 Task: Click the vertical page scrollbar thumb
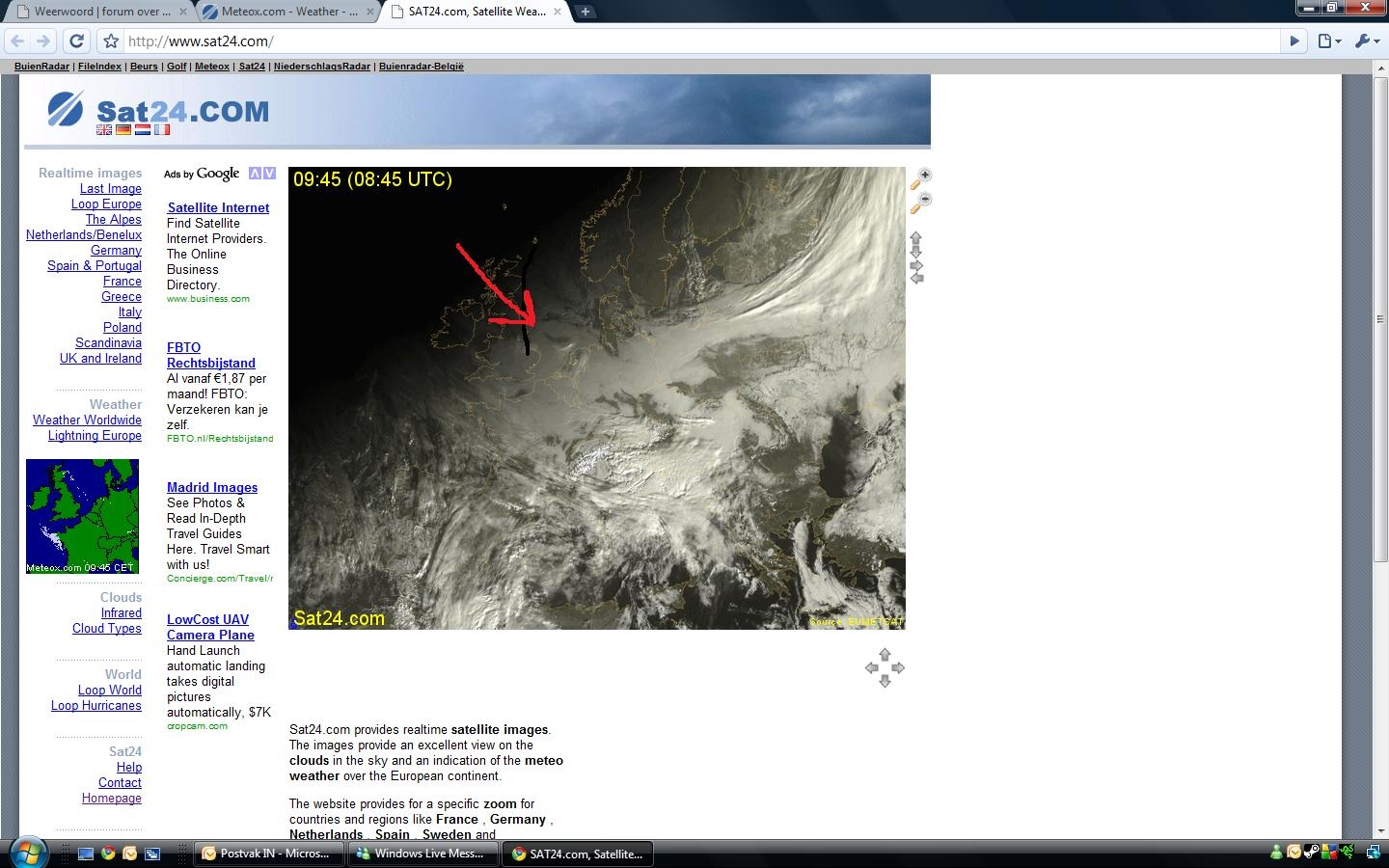(x=1380, y=319)
